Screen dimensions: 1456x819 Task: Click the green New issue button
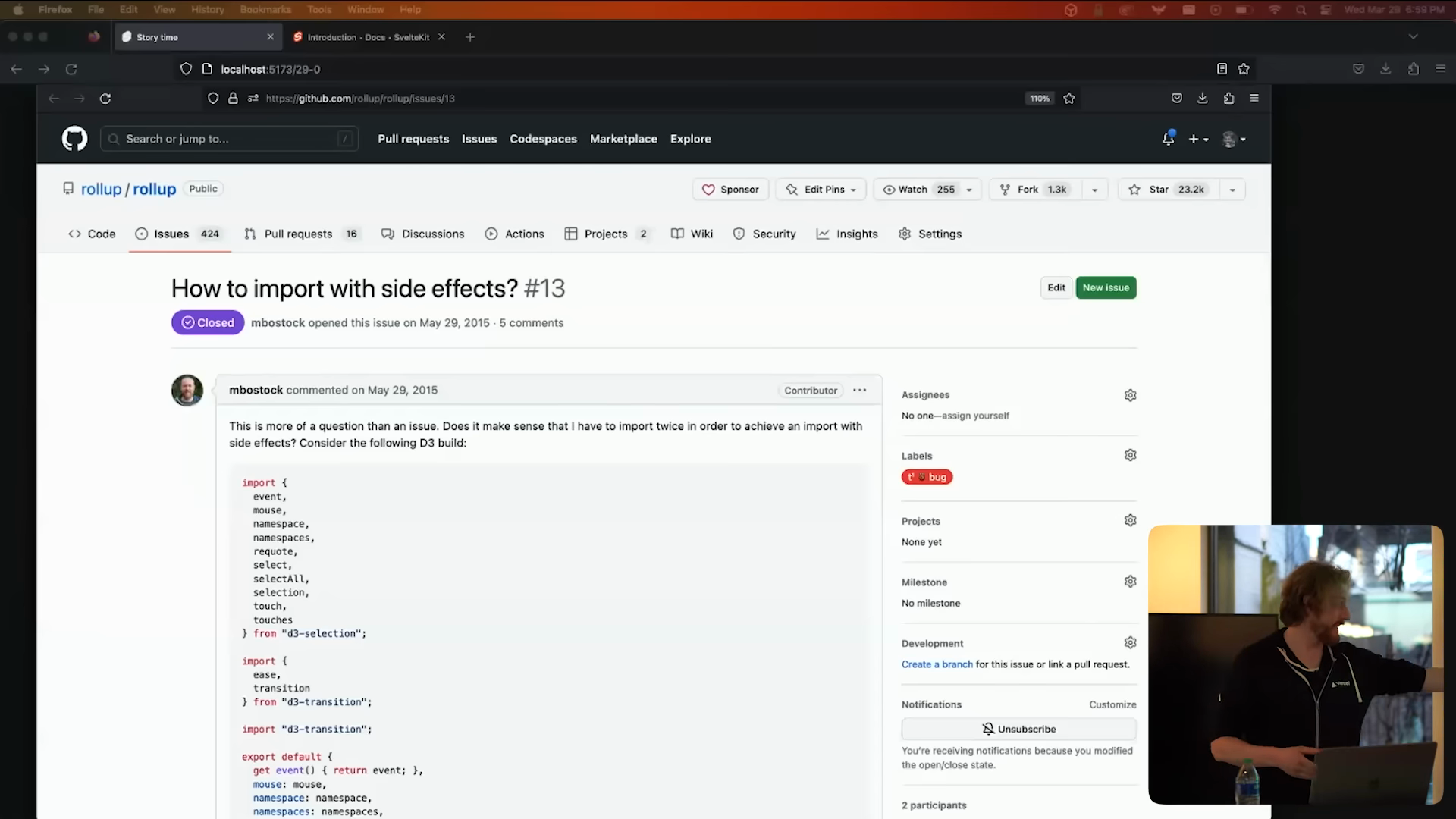click(1106, 287)
